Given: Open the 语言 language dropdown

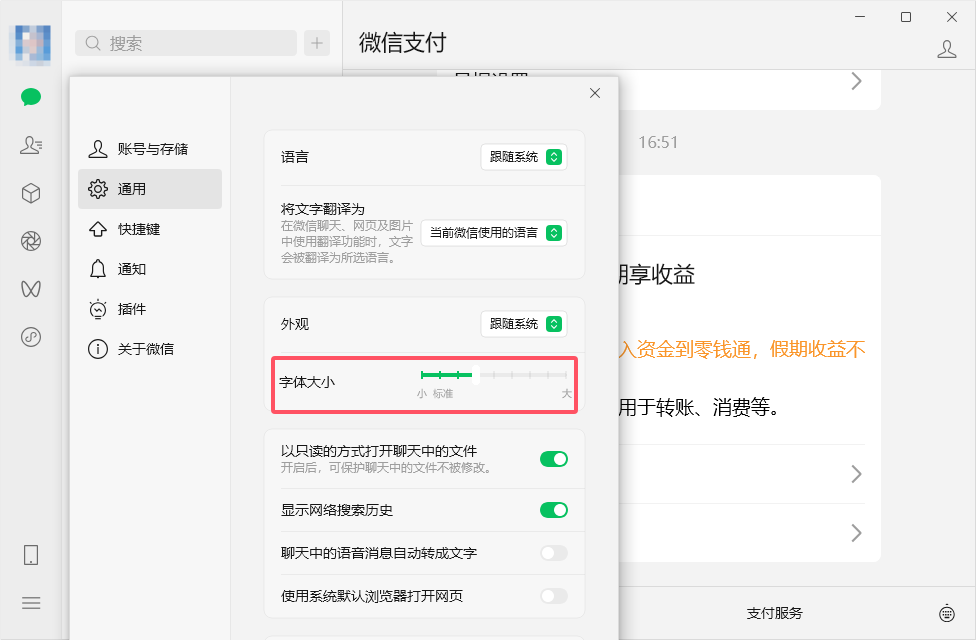Looking at the screenshot, I should point(523,157).
